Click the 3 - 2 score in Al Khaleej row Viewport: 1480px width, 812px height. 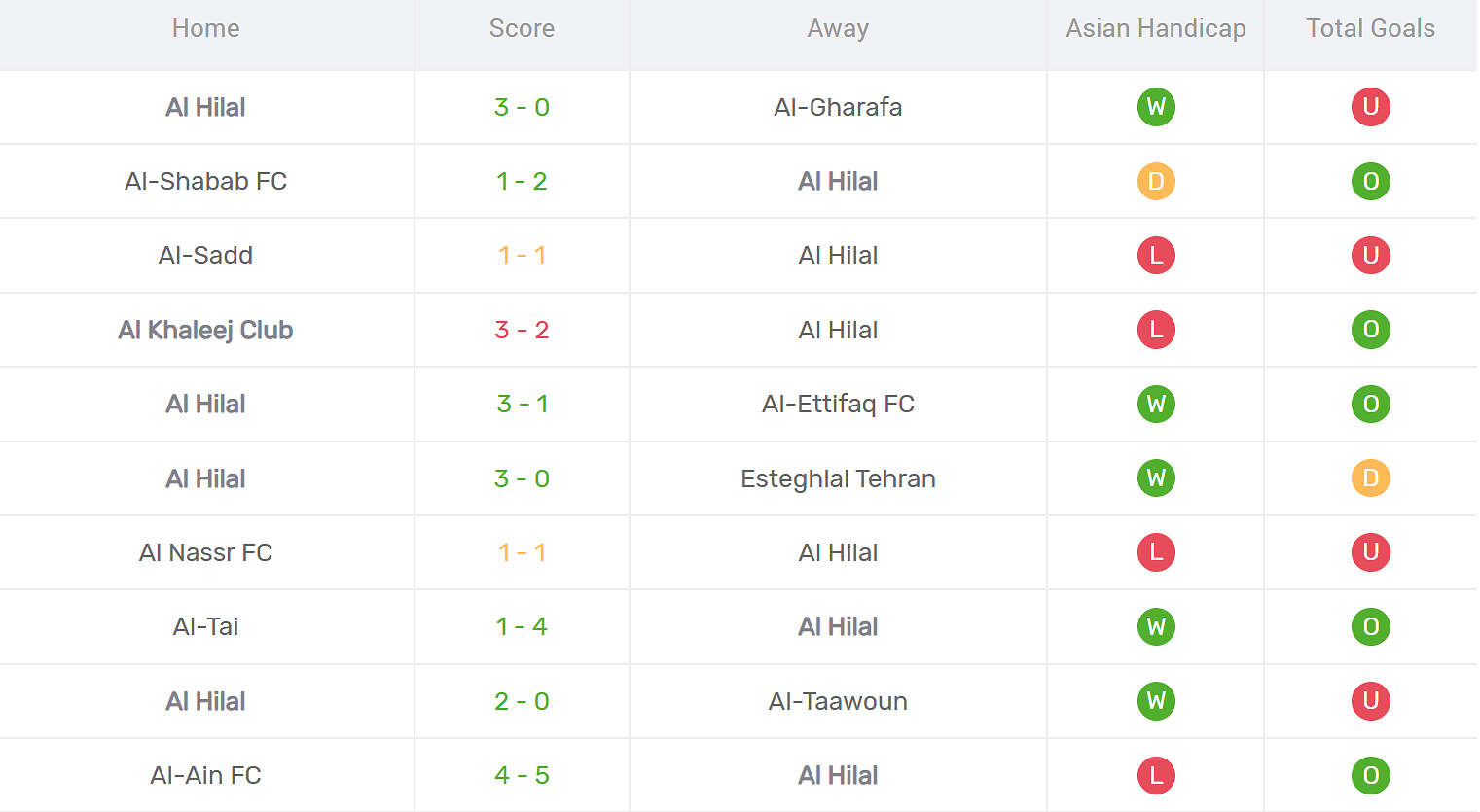point(522,330)
